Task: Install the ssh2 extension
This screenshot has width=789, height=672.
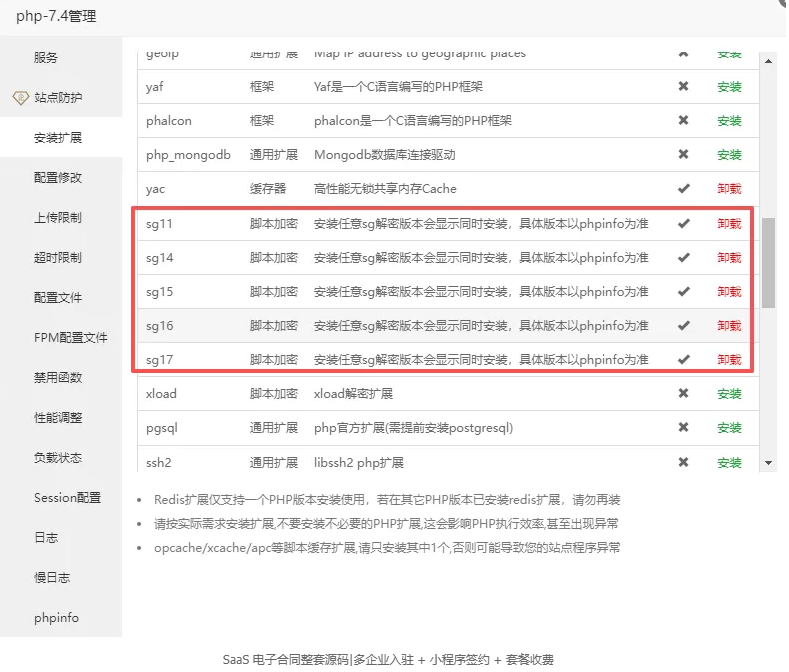Action: [729, 463]
